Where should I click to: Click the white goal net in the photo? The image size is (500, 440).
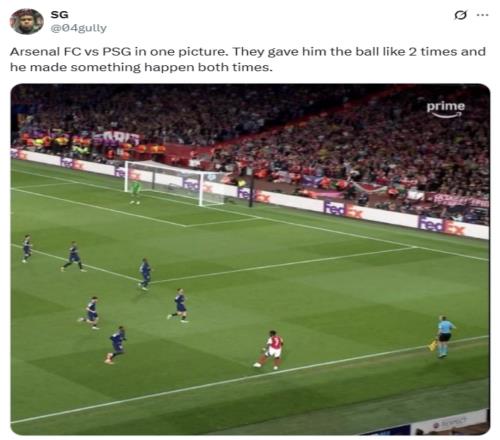pyautogui.click(x=175, y=183)
